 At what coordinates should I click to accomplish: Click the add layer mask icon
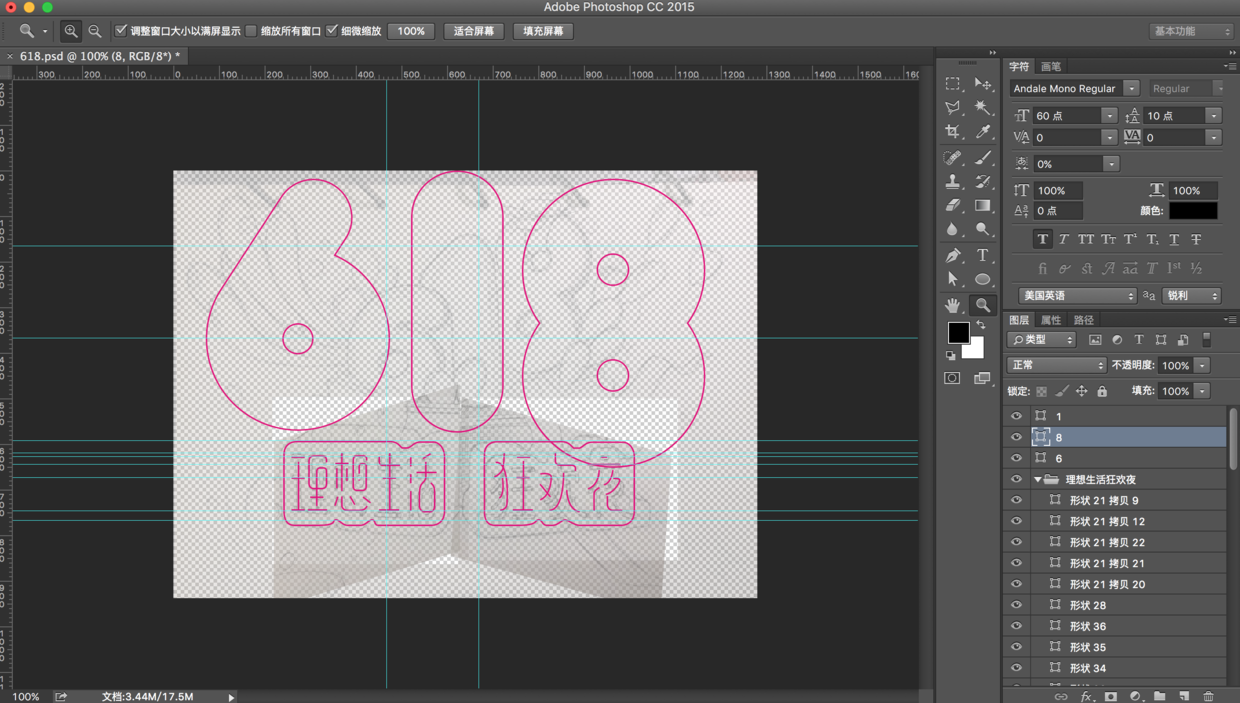[1110, 696]
